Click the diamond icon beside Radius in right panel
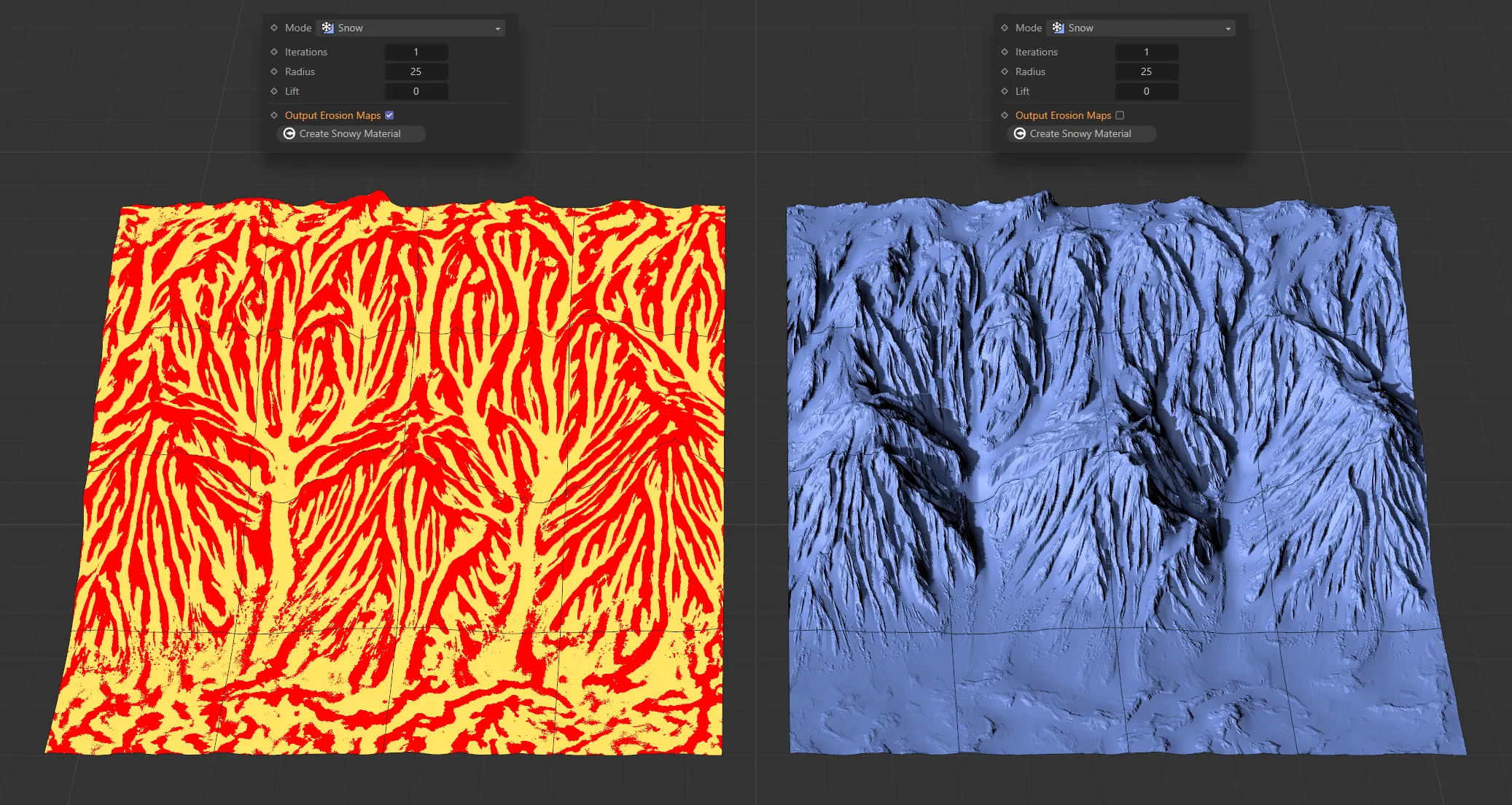Viewport: 1512px width, 805px height. [1005, 71]
